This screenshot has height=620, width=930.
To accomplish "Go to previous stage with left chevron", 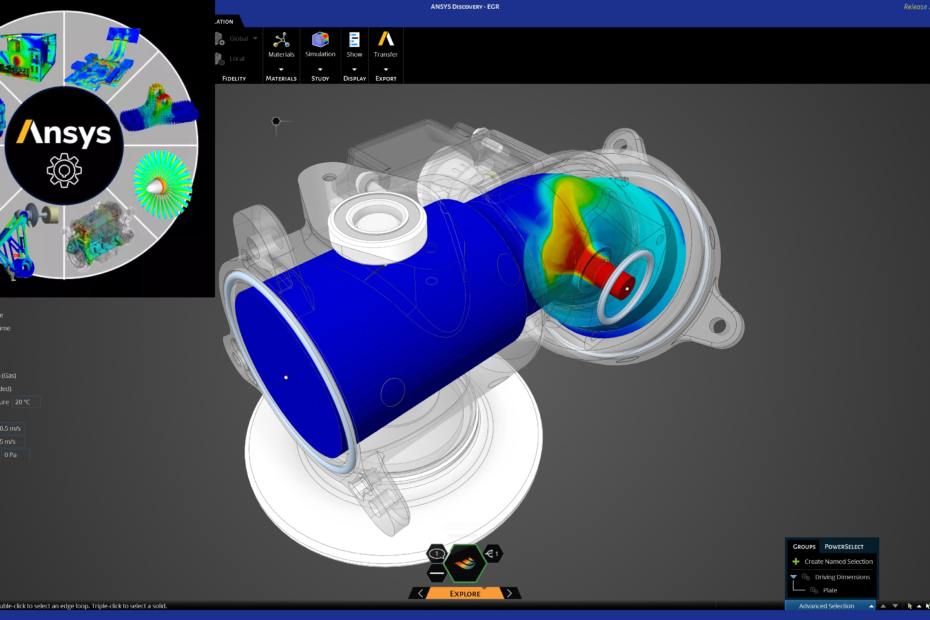I will pos(421,593).
